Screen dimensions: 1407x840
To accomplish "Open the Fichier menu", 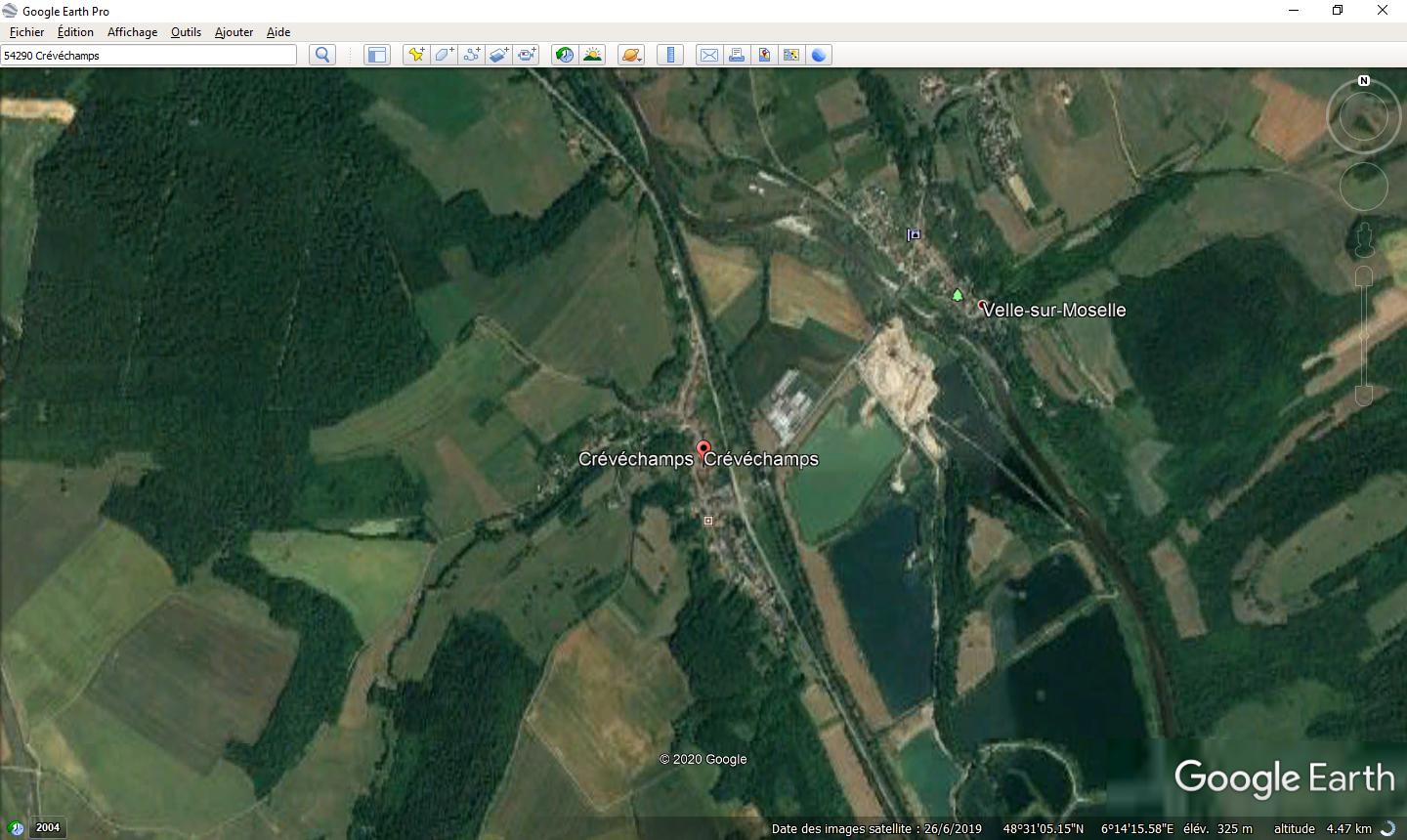I will coord(26,31).
